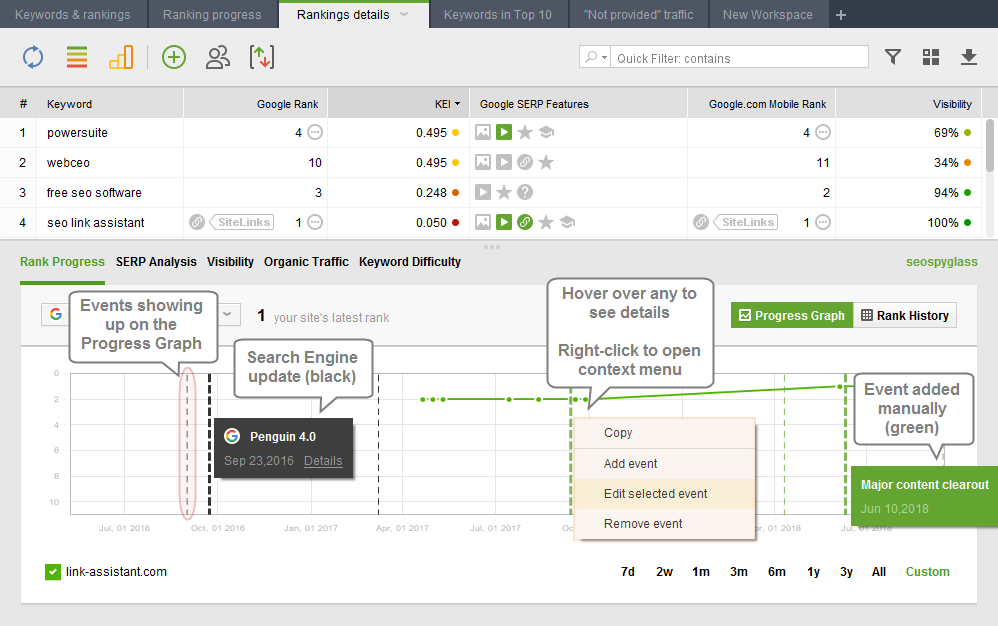Screen dimensions: 998x626
Task: Open the competitors people icon
Action: (x=218, y=57)
